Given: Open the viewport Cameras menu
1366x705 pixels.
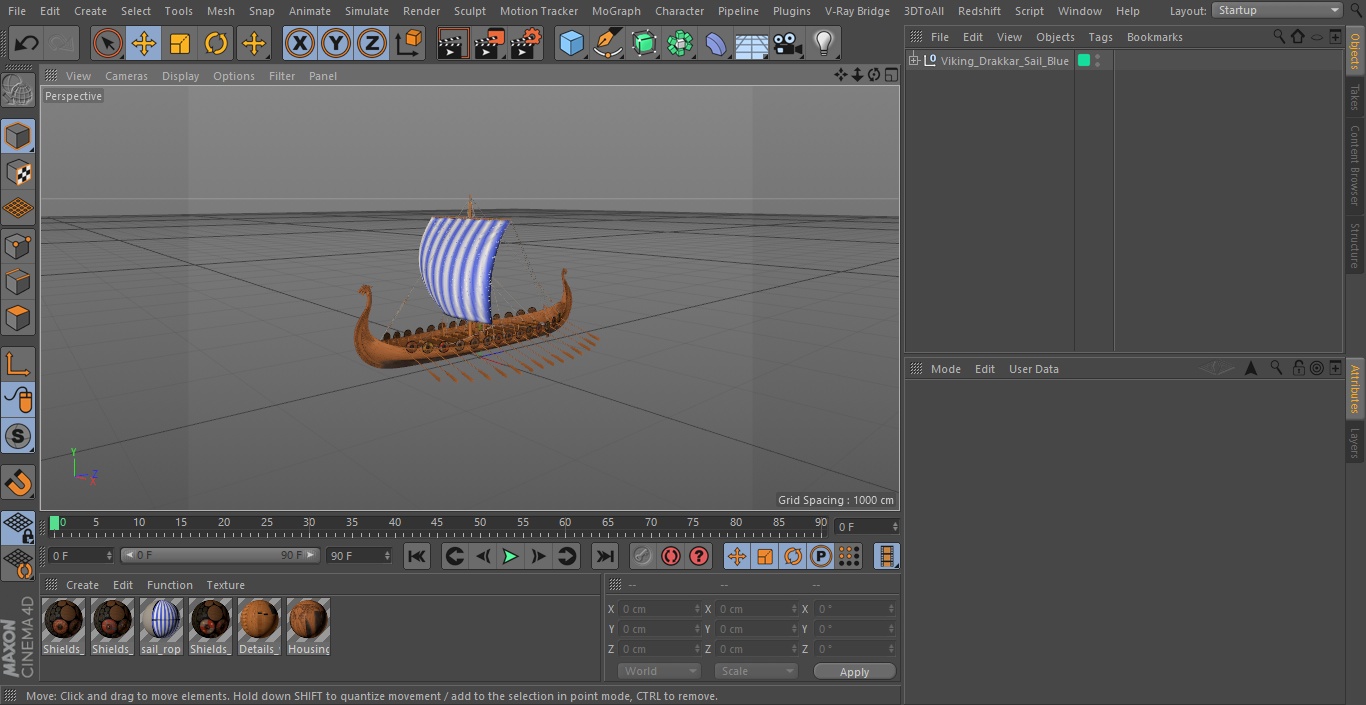Looking at the screenshot, I should [x=126, y=76].
